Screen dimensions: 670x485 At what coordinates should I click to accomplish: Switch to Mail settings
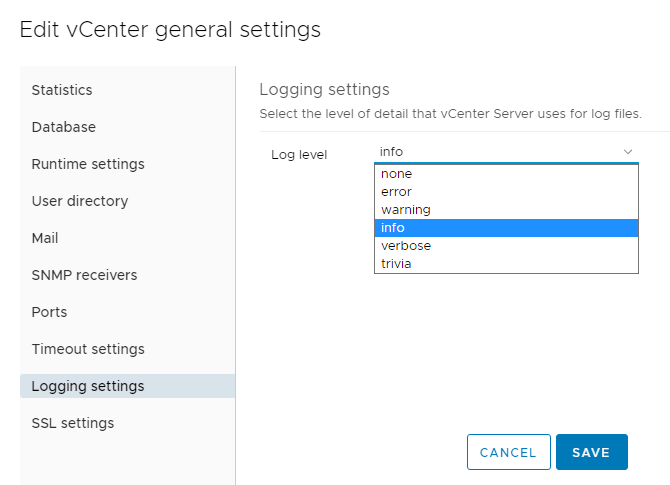[x=45, y=238]
